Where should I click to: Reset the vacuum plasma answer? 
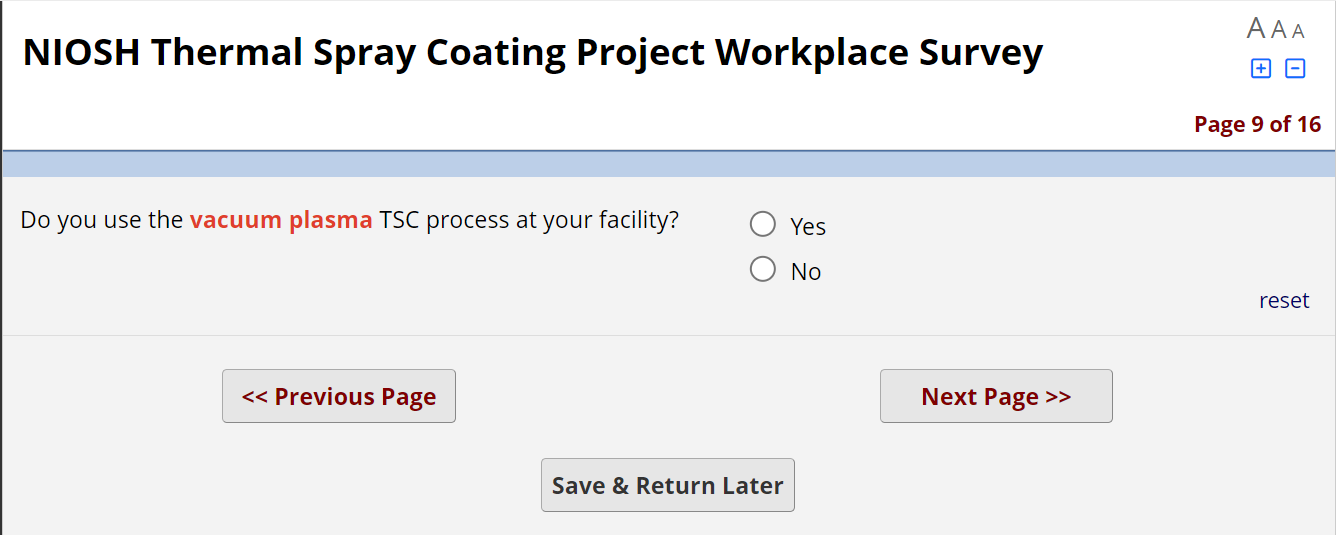[x=1284, y=301]
